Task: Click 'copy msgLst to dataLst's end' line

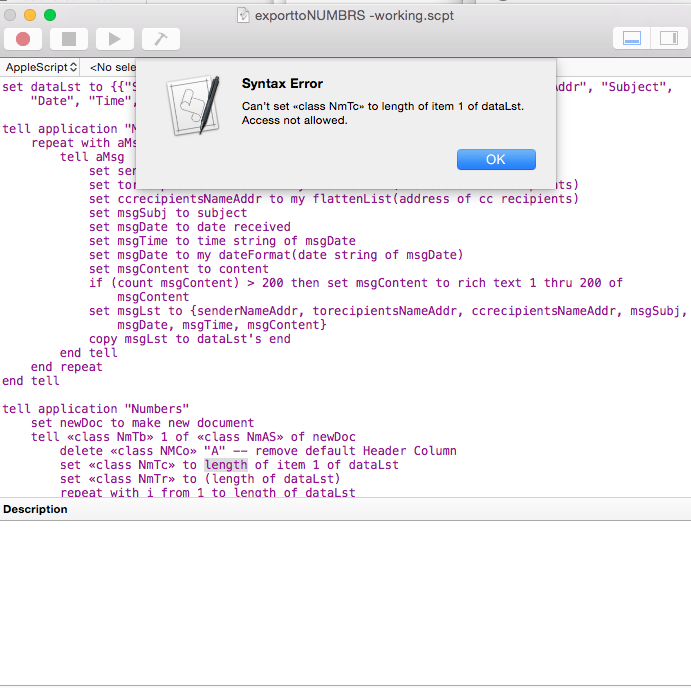Action: [x=189, y=339]
